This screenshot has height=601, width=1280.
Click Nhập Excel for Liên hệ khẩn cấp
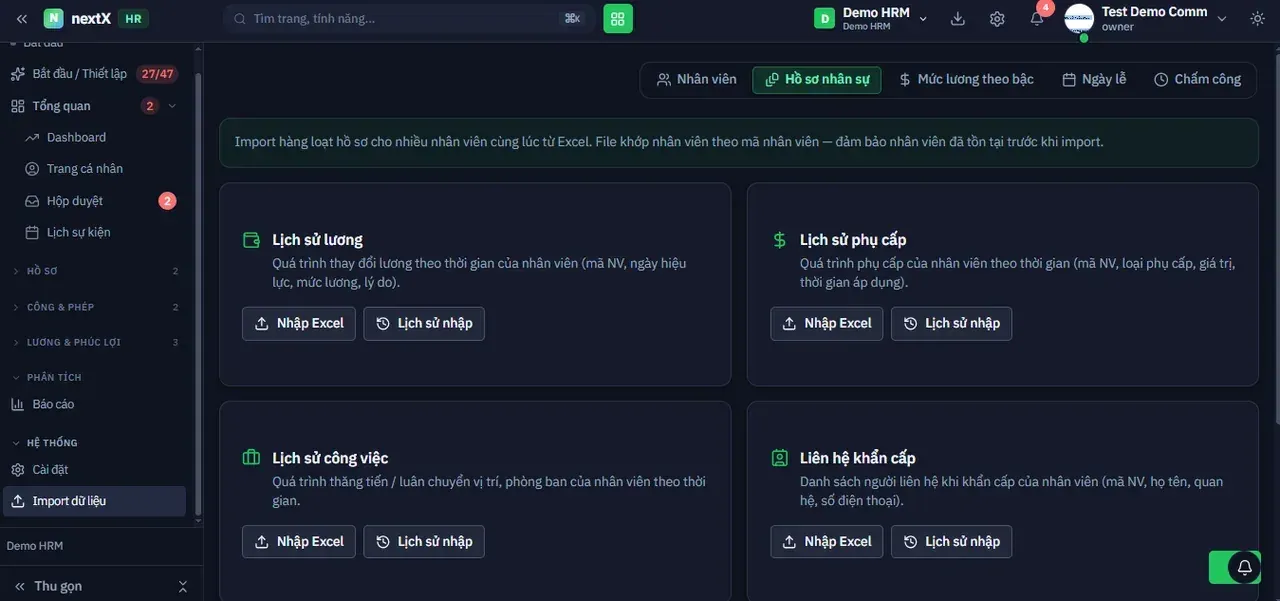(x=827, y=541)
